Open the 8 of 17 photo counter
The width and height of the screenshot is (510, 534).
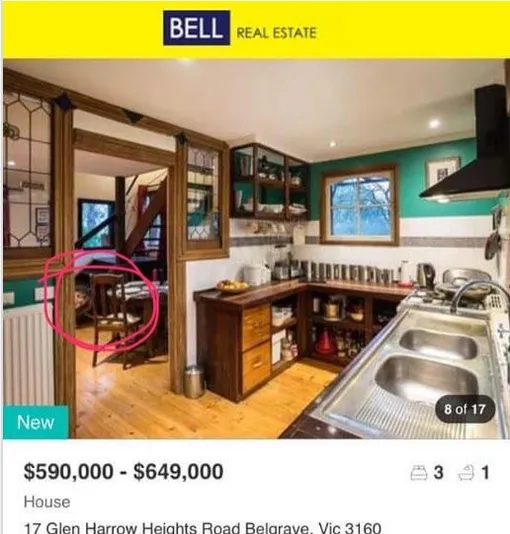(x=465, y=409)
